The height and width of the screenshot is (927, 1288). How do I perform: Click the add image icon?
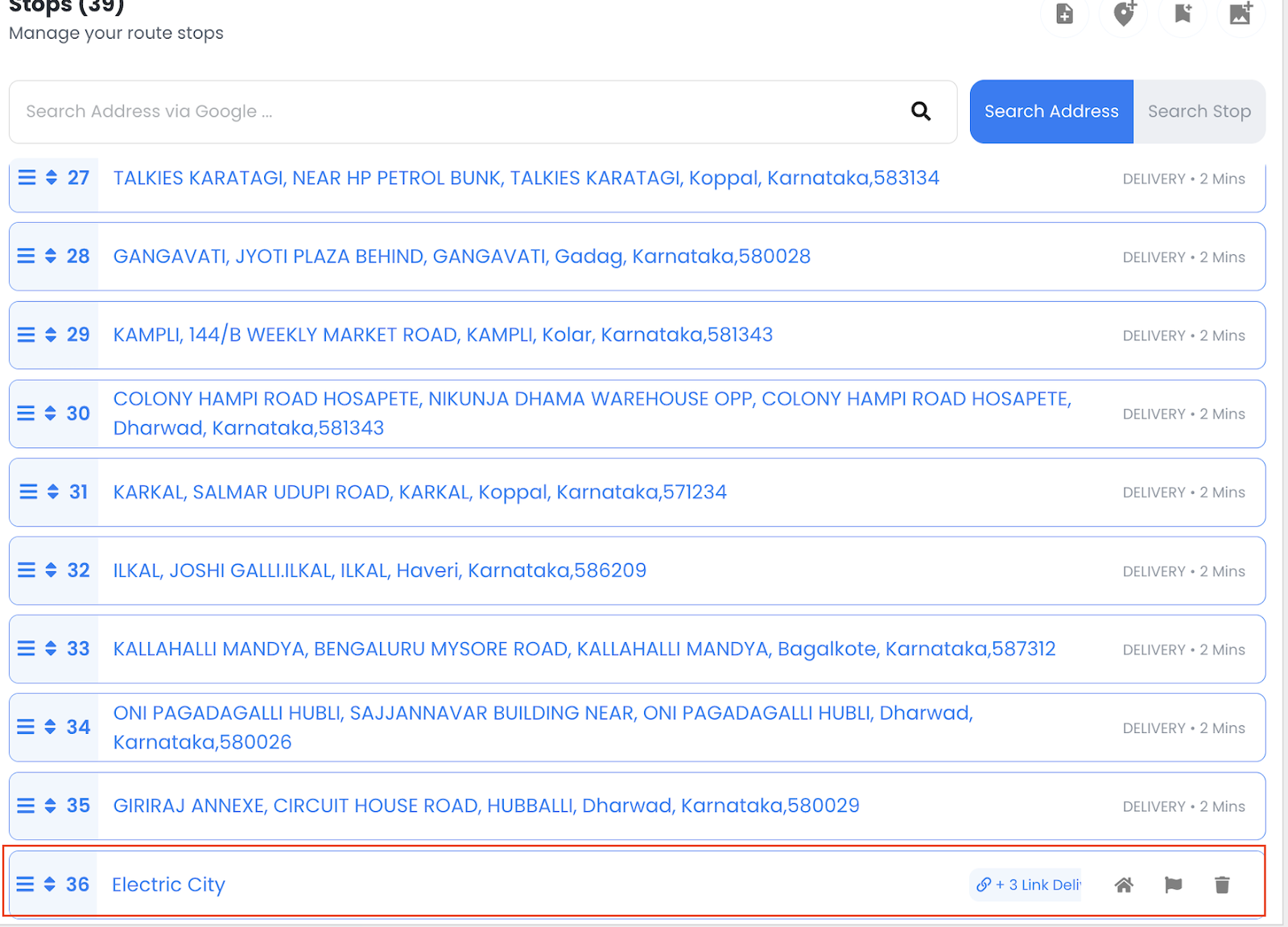point(1241,14)
